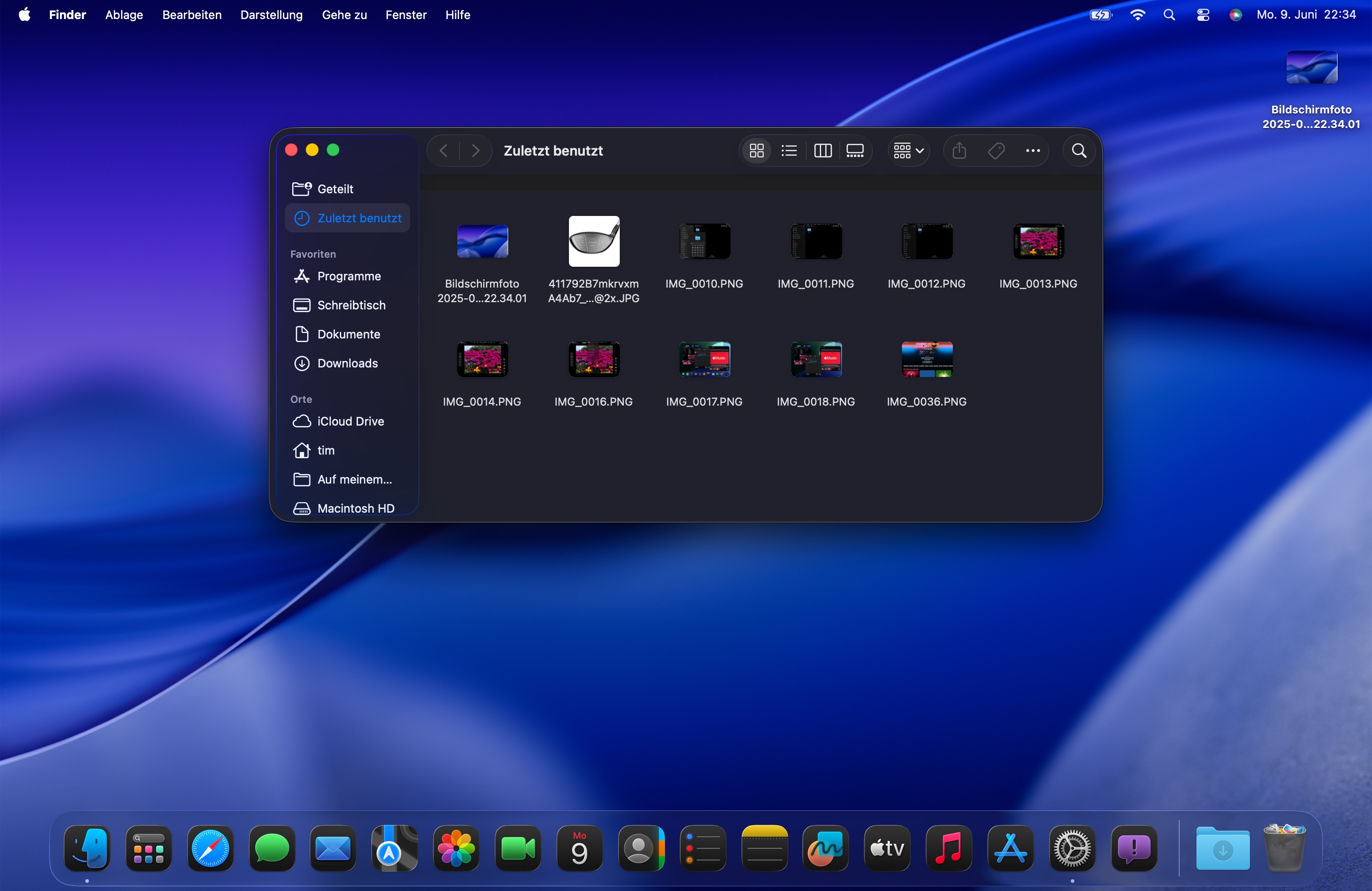The width and height of the screenshot is (1372, 891).
Task: Go back with the left chevron
Action: point(443,151)
